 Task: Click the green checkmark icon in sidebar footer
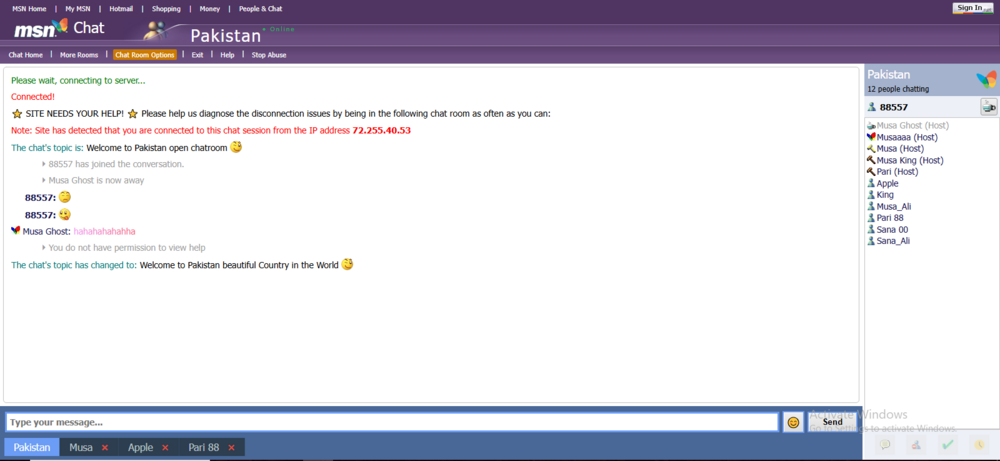(948, 445)
